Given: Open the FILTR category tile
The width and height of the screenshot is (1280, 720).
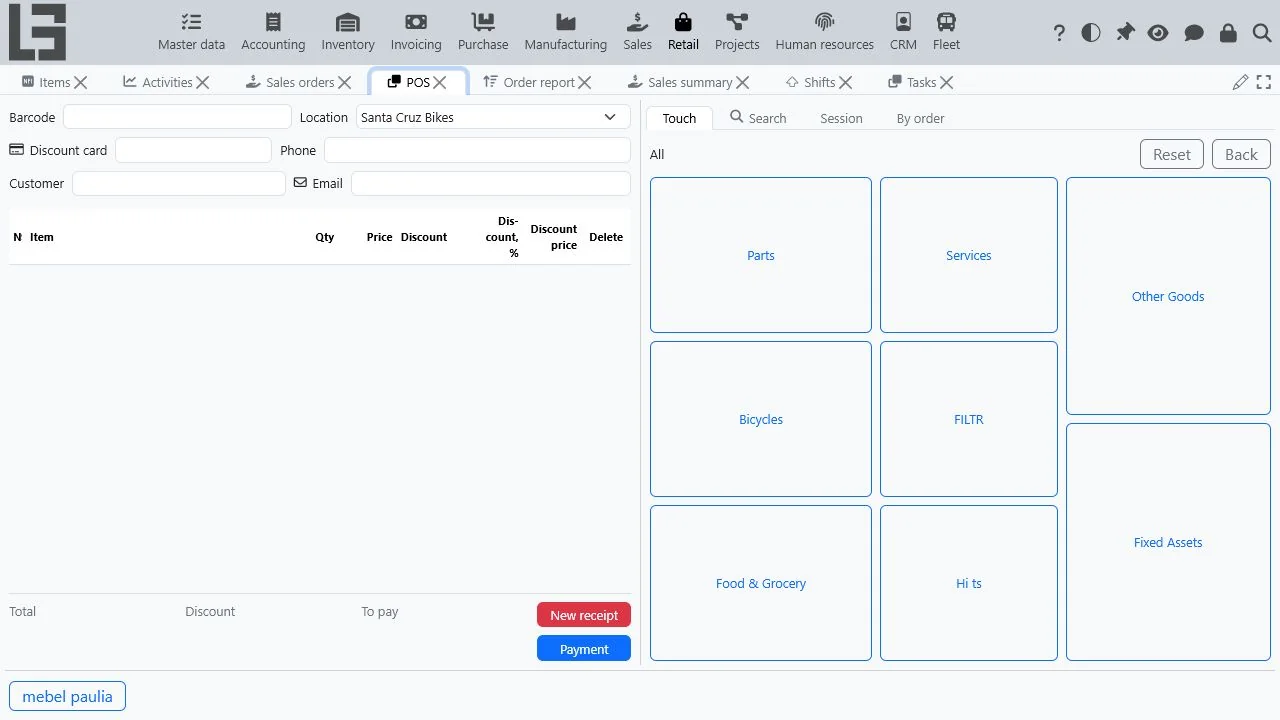Looking at the screenshot, I should point(969,419).
